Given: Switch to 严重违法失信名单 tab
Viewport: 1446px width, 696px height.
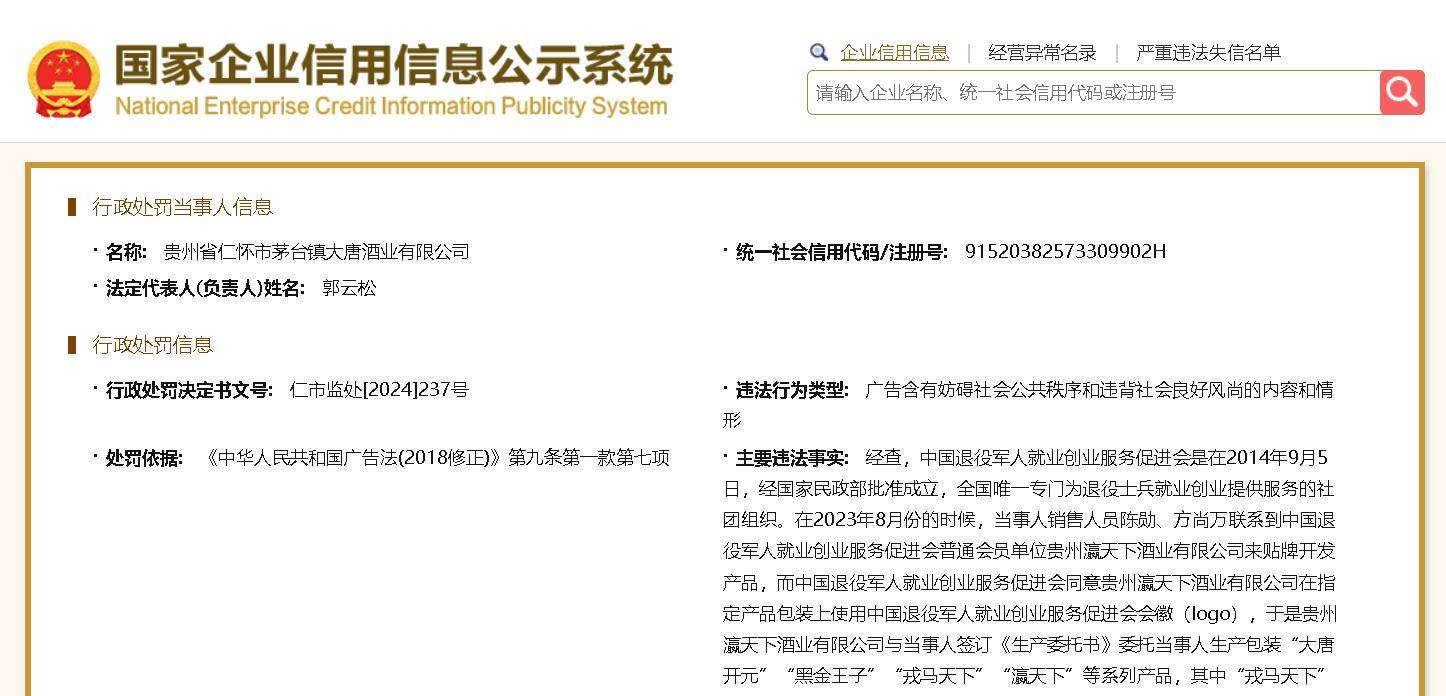Looking at the screenshot, I should 1209,52.
